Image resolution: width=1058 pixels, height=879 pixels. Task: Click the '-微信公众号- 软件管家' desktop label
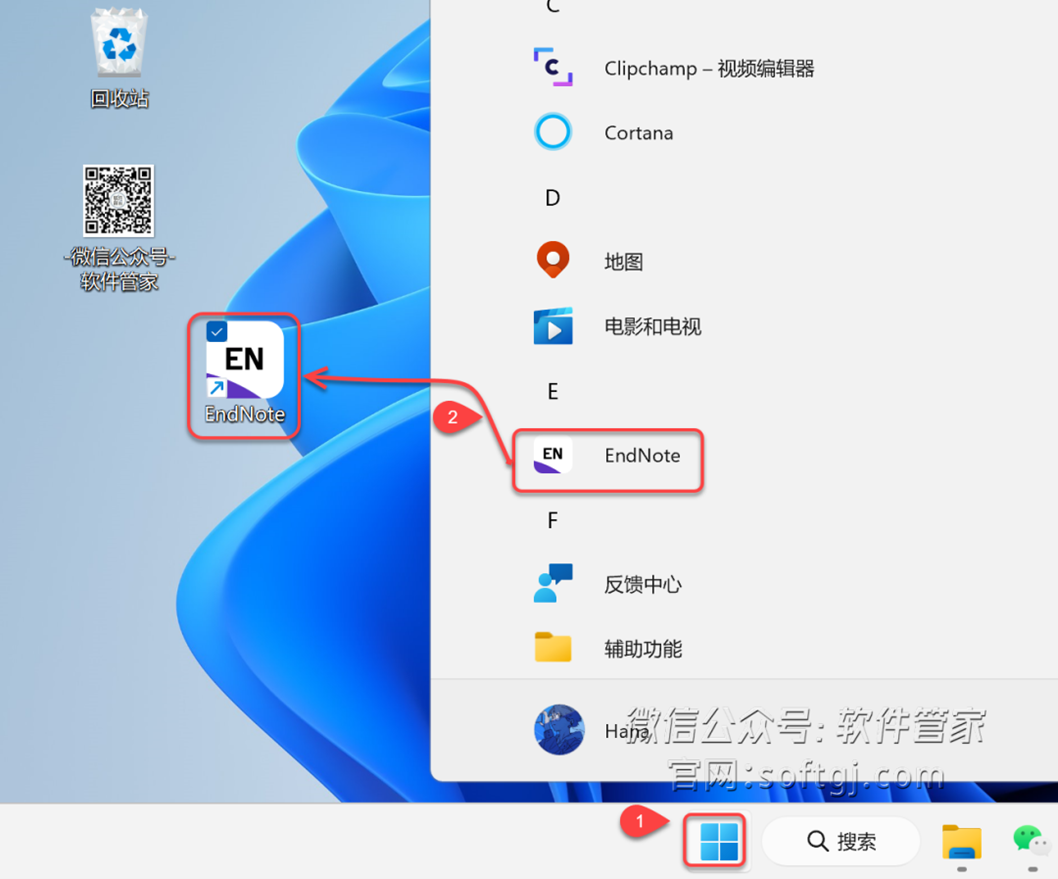(x=119, y=269)
